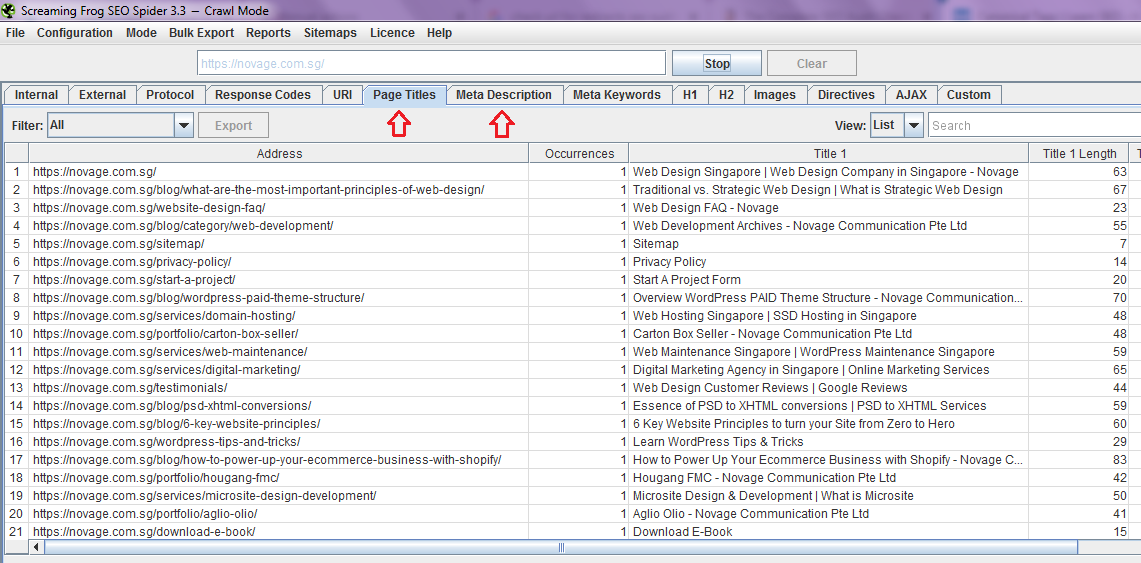This screenshot has height=563, width=1141.
Task: Select address https://novage.com.sg/download-e-book/
Action: click(x=144, y=532)
